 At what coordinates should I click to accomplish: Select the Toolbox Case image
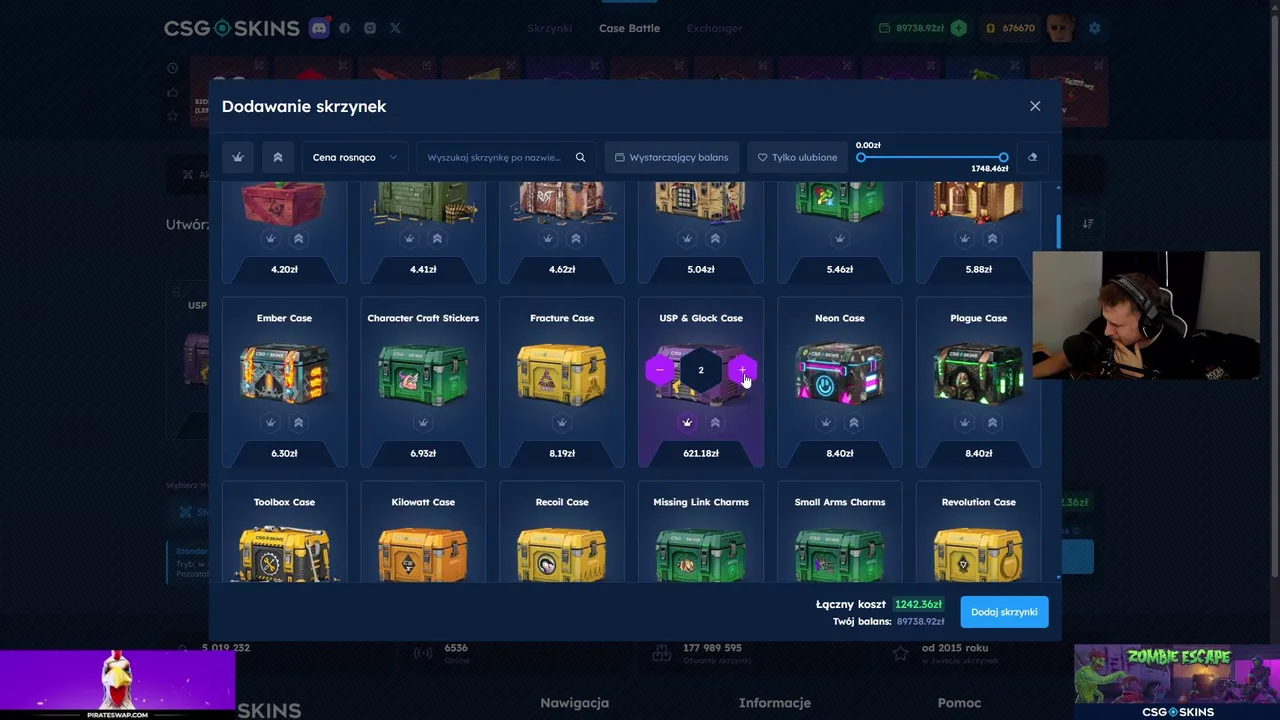point(284,553)
